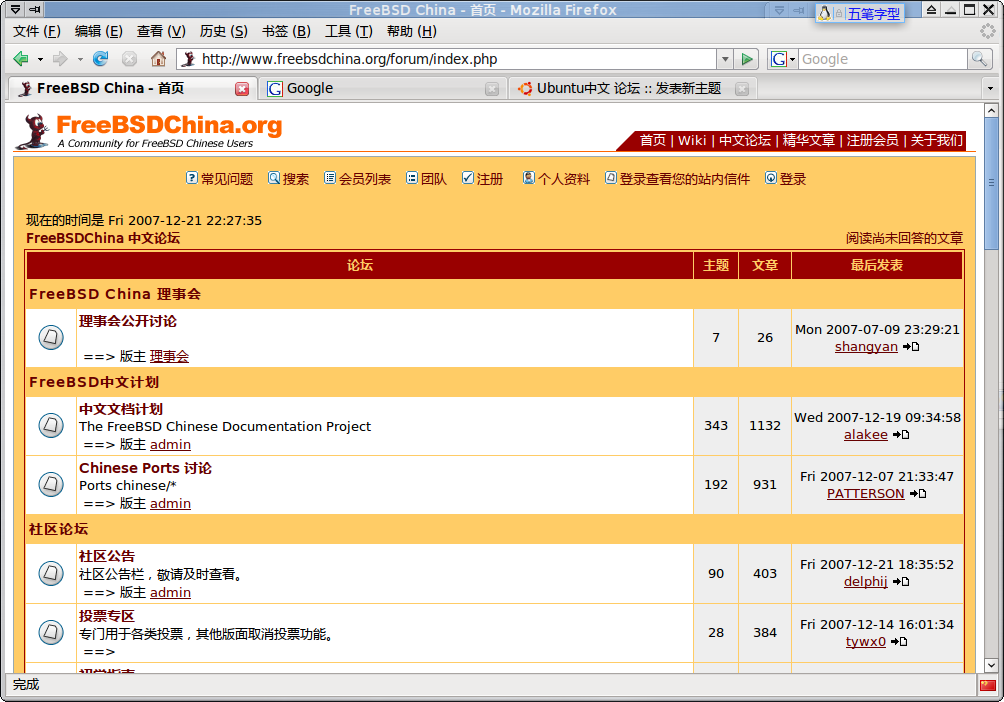Open the Chinese Ports 讨论 forum
This screenshot has width=1004, height=702.
145,468
